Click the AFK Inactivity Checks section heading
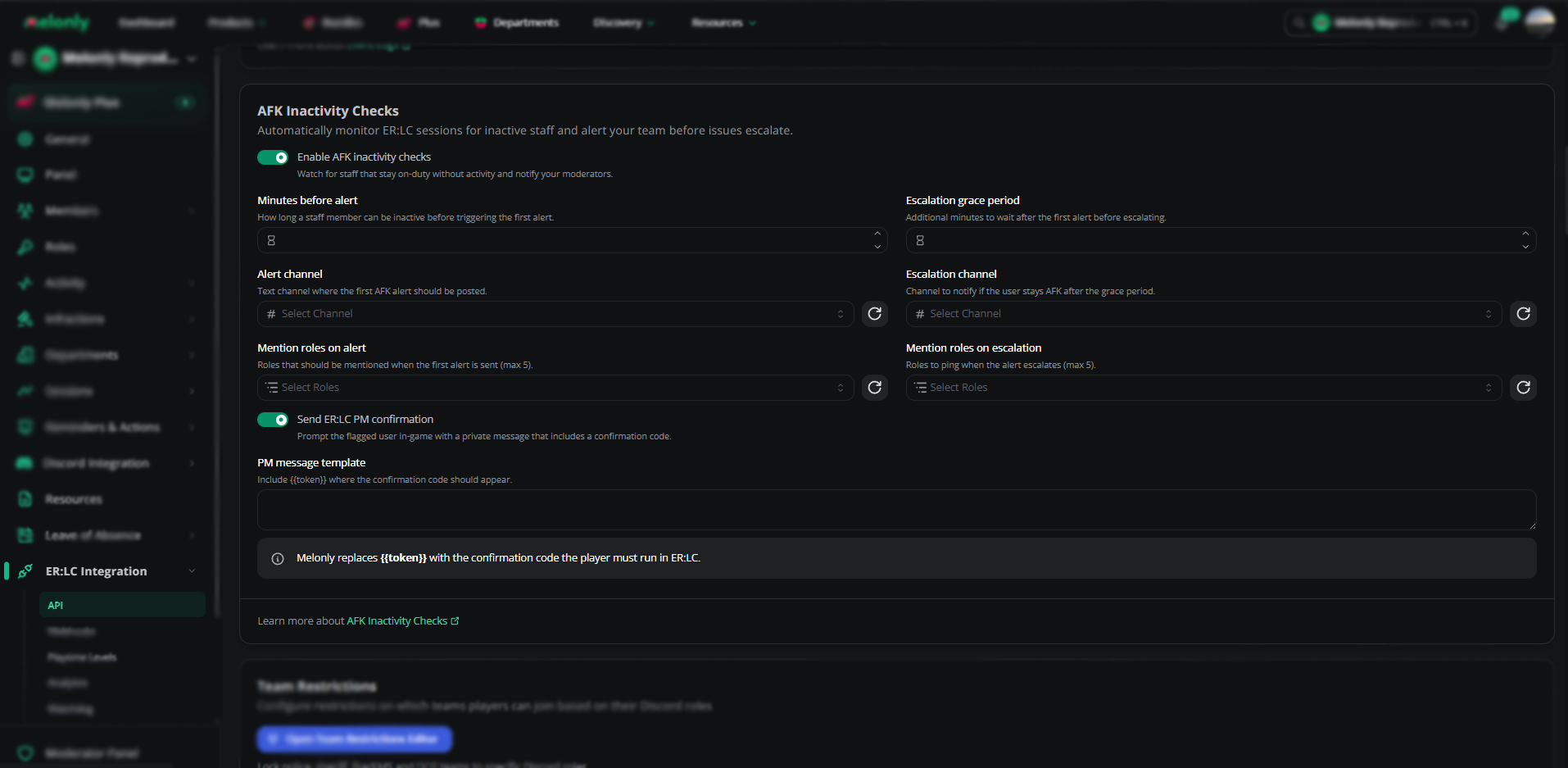 pos(328,111)
